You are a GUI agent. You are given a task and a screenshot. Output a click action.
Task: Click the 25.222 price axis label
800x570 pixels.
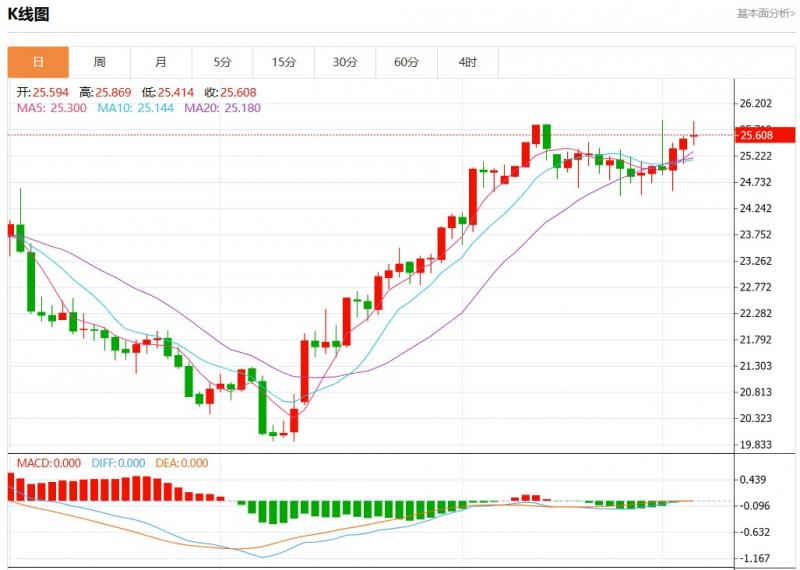(756, 156)
